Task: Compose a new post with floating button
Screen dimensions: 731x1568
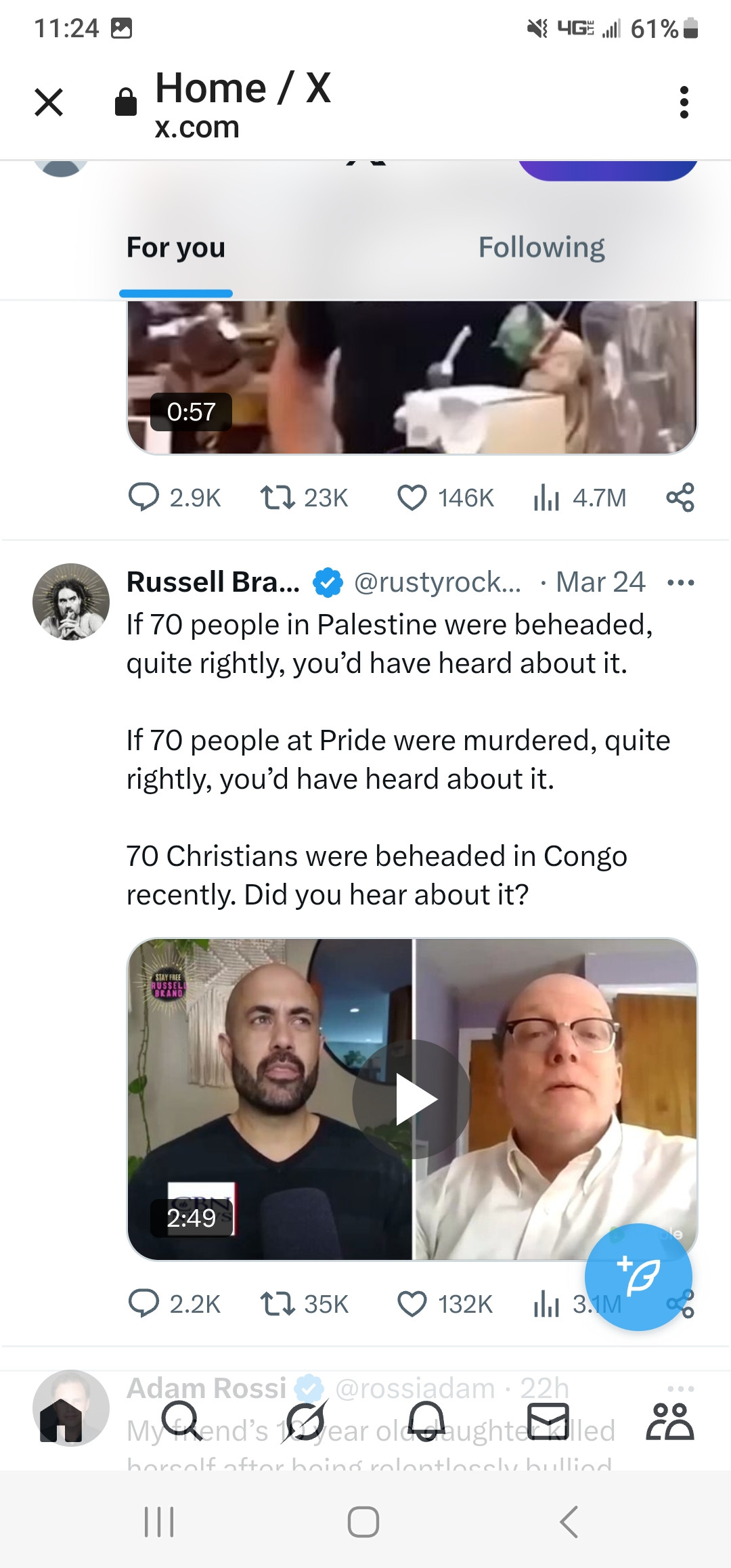Action: tap(638, 1277)
